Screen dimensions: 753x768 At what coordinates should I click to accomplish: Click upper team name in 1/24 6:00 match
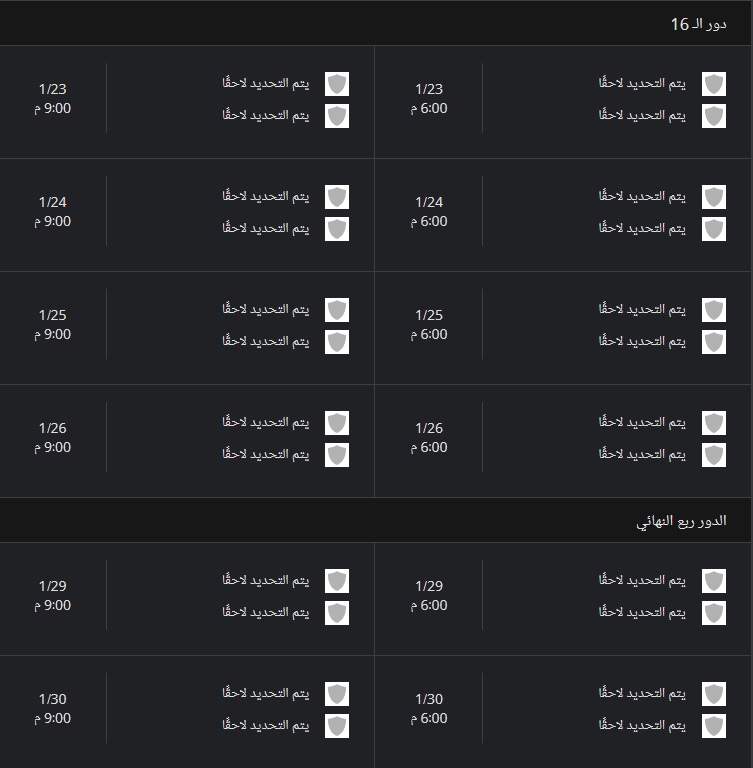[x=642, y=196]
